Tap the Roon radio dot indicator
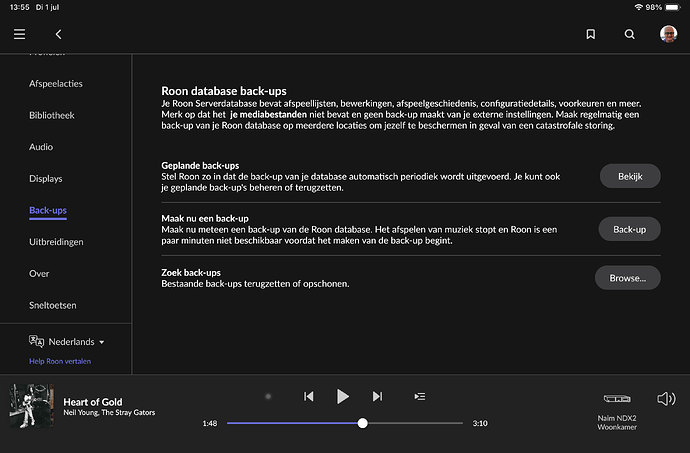The image size is (690, 453). 268,397
